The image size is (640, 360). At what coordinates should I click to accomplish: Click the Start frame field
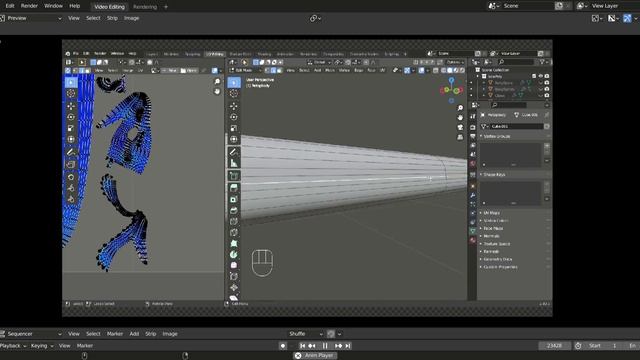[603, 346]
